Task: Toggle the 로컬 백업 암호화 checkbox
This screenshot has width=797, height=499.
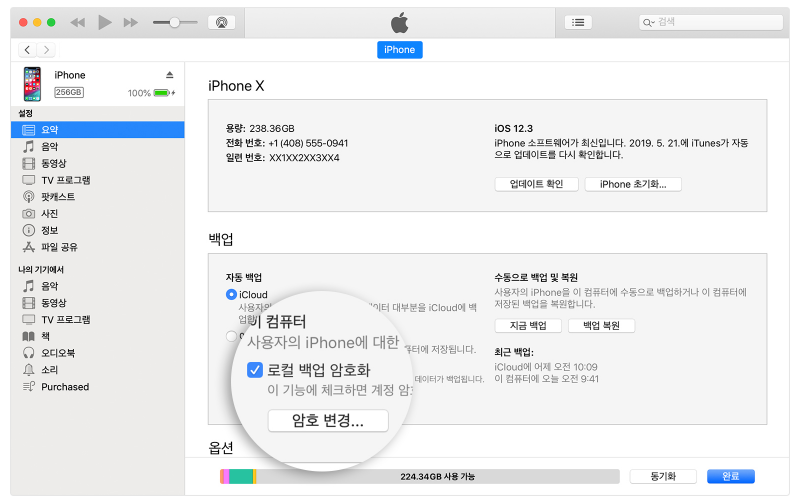Action: (x=255, y=370)
